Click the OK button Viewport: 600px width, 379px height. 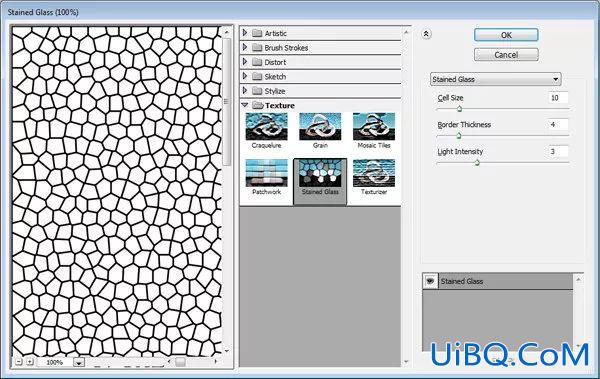click(506, 35)
